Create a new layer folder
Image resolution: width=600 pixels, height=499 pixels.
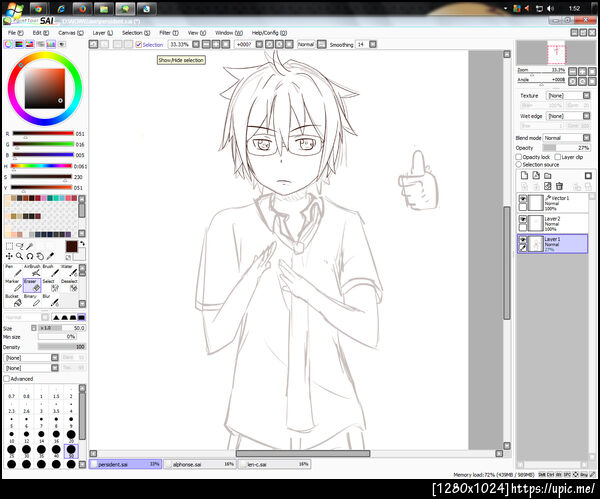[548, 176]
